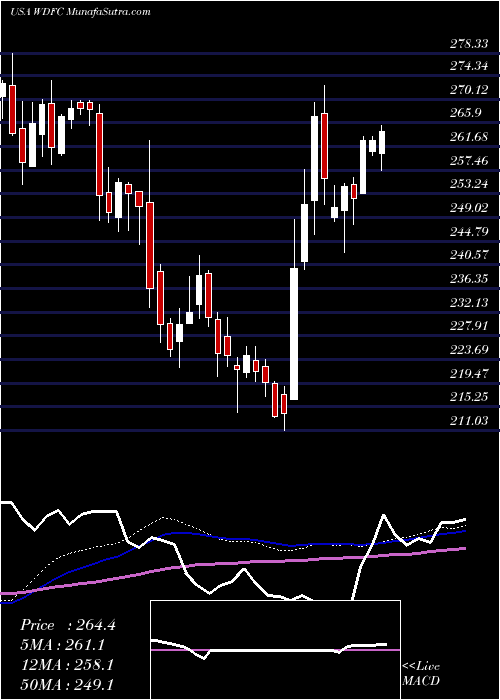
Task: Click the 257.46 price level label
Action: (x=468, y=161)
